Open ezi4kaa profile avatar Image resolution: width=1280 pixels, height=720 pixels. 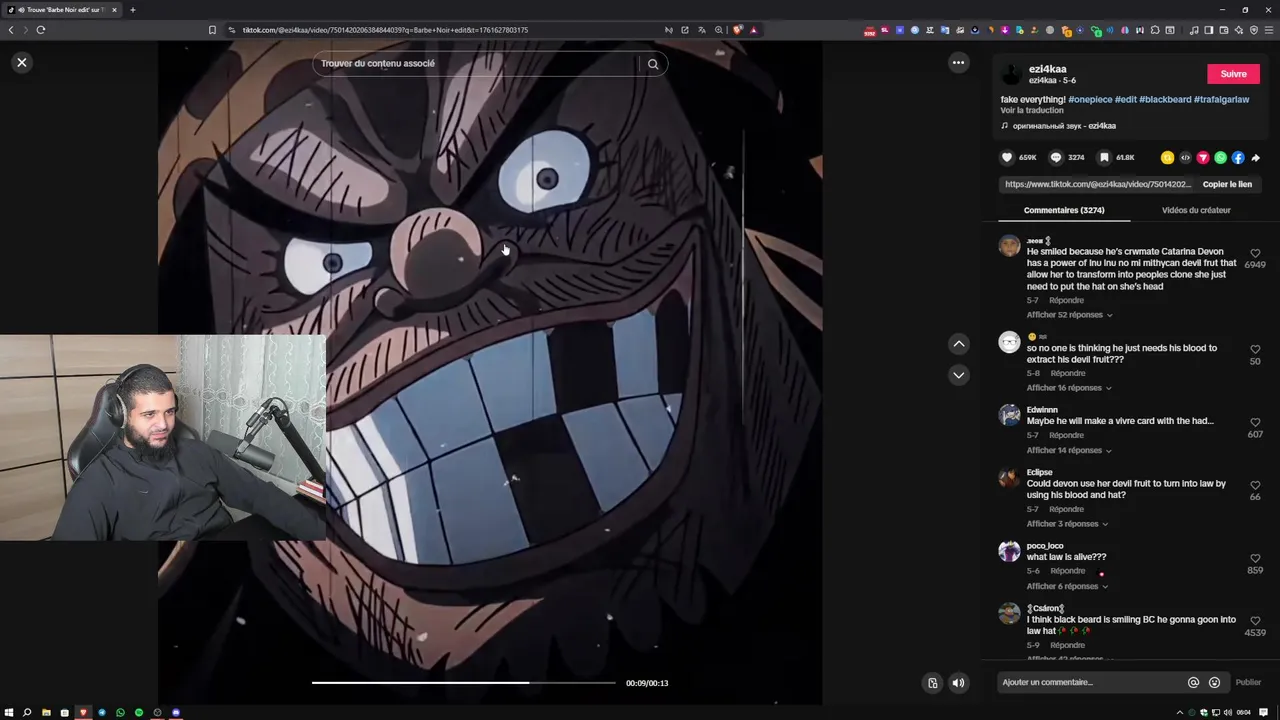1011,75
